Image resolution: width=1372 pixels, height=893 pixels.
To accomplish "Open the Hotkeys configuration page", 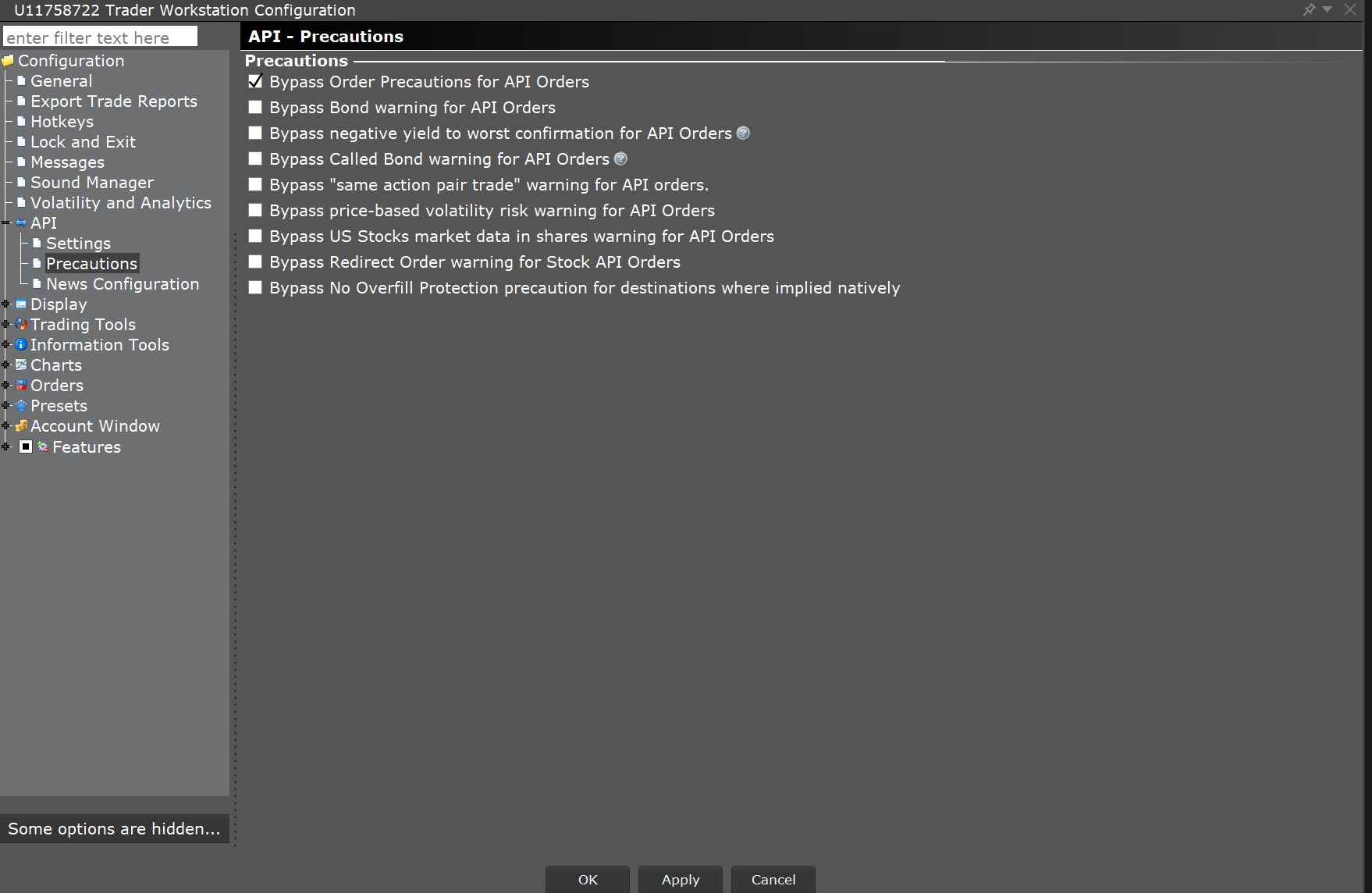I will tap(62, 122).
